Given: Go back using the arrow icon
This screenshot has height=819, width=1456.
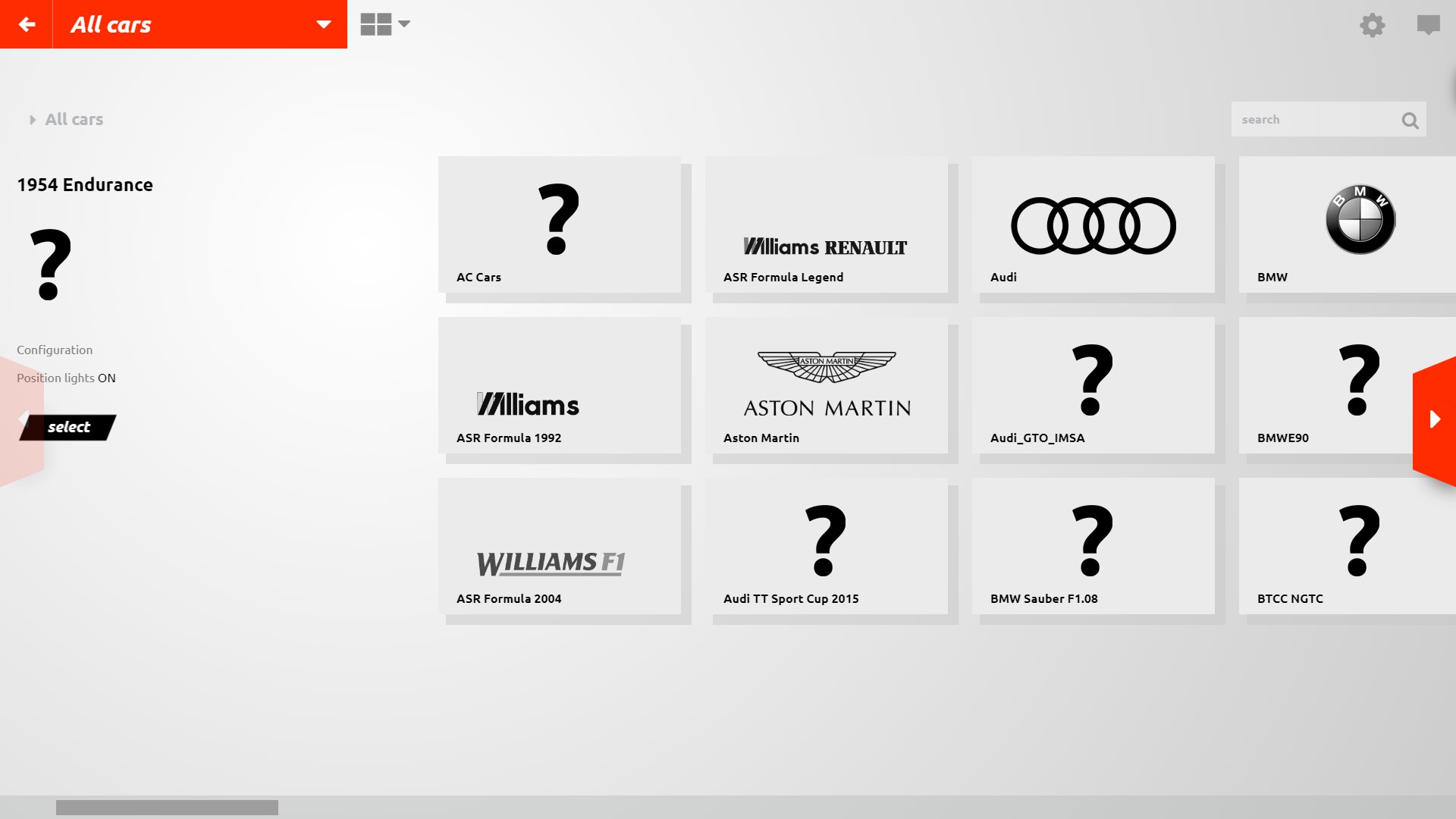Looking at the screenshot, I should click(x=27, y=24).
